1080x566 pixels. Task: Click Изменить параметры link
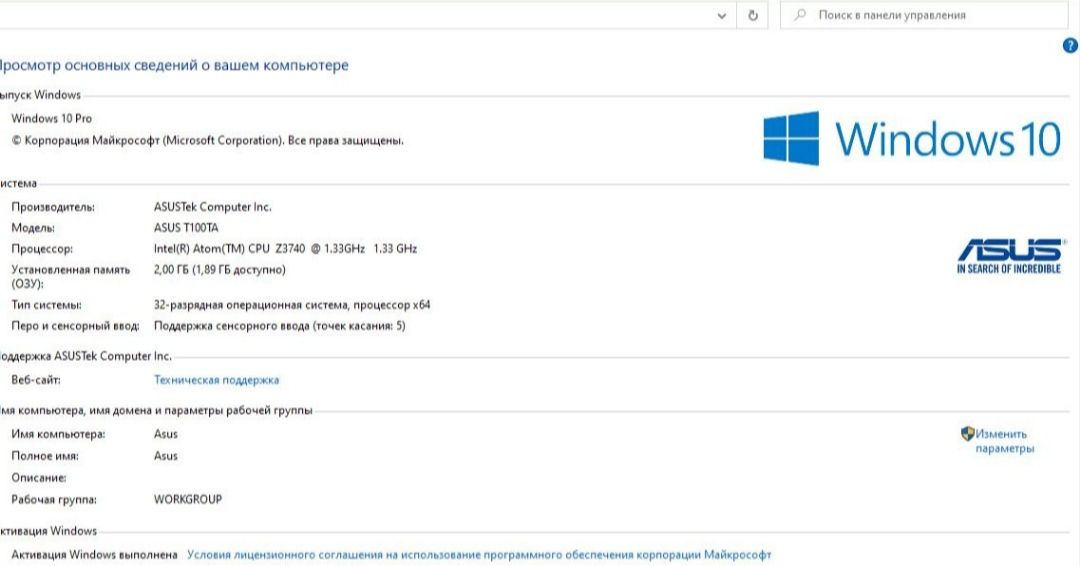click(1004, 441)
